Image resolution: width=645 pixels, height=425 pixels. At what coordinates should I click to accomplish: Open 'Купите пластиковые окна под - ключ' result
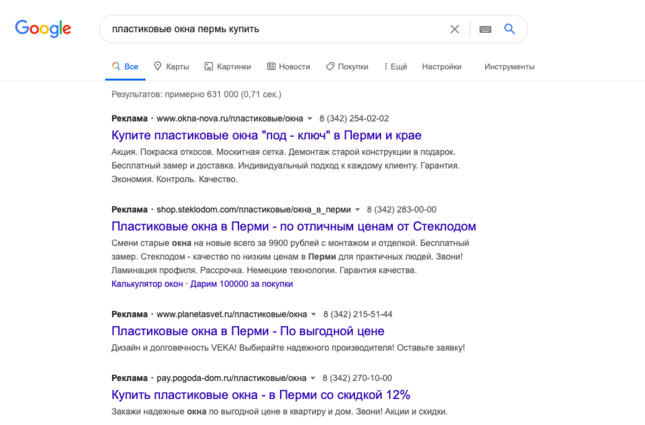[266, 135]
